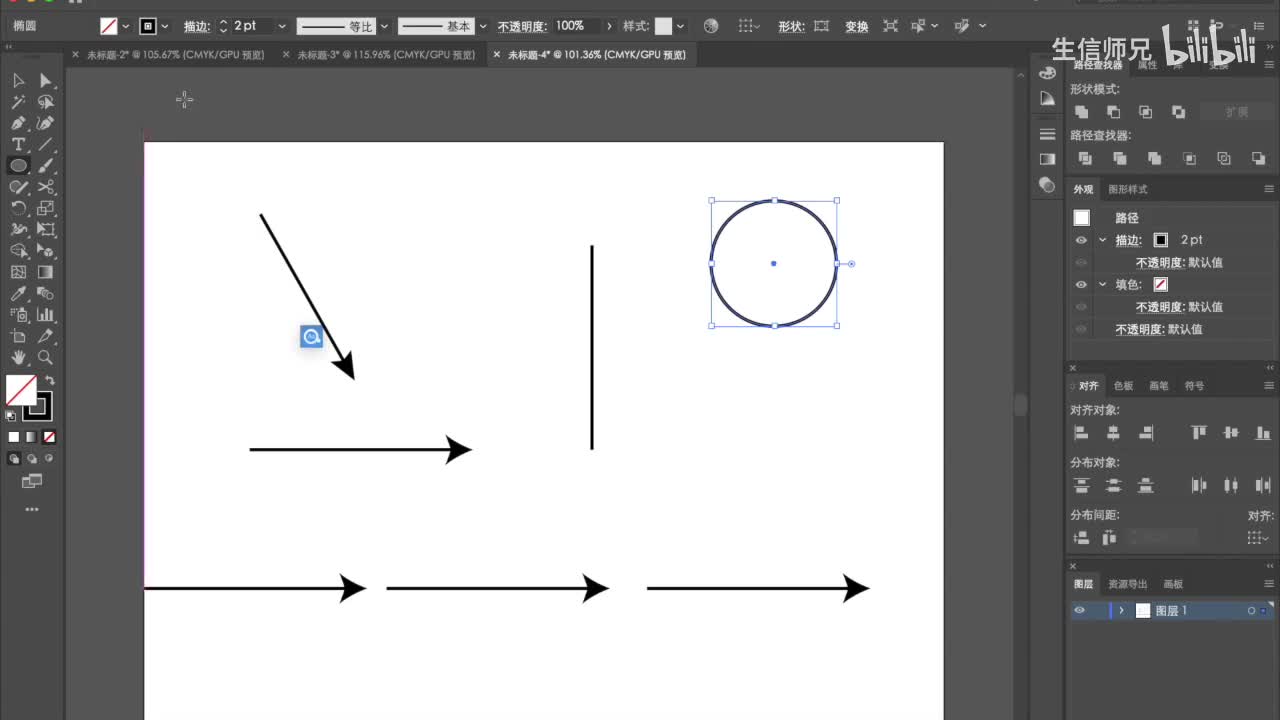The height and width of the screenshot is (720, 1280).
Task: Click the 描边 label in the control bar
Action: [x=196, y=26]
